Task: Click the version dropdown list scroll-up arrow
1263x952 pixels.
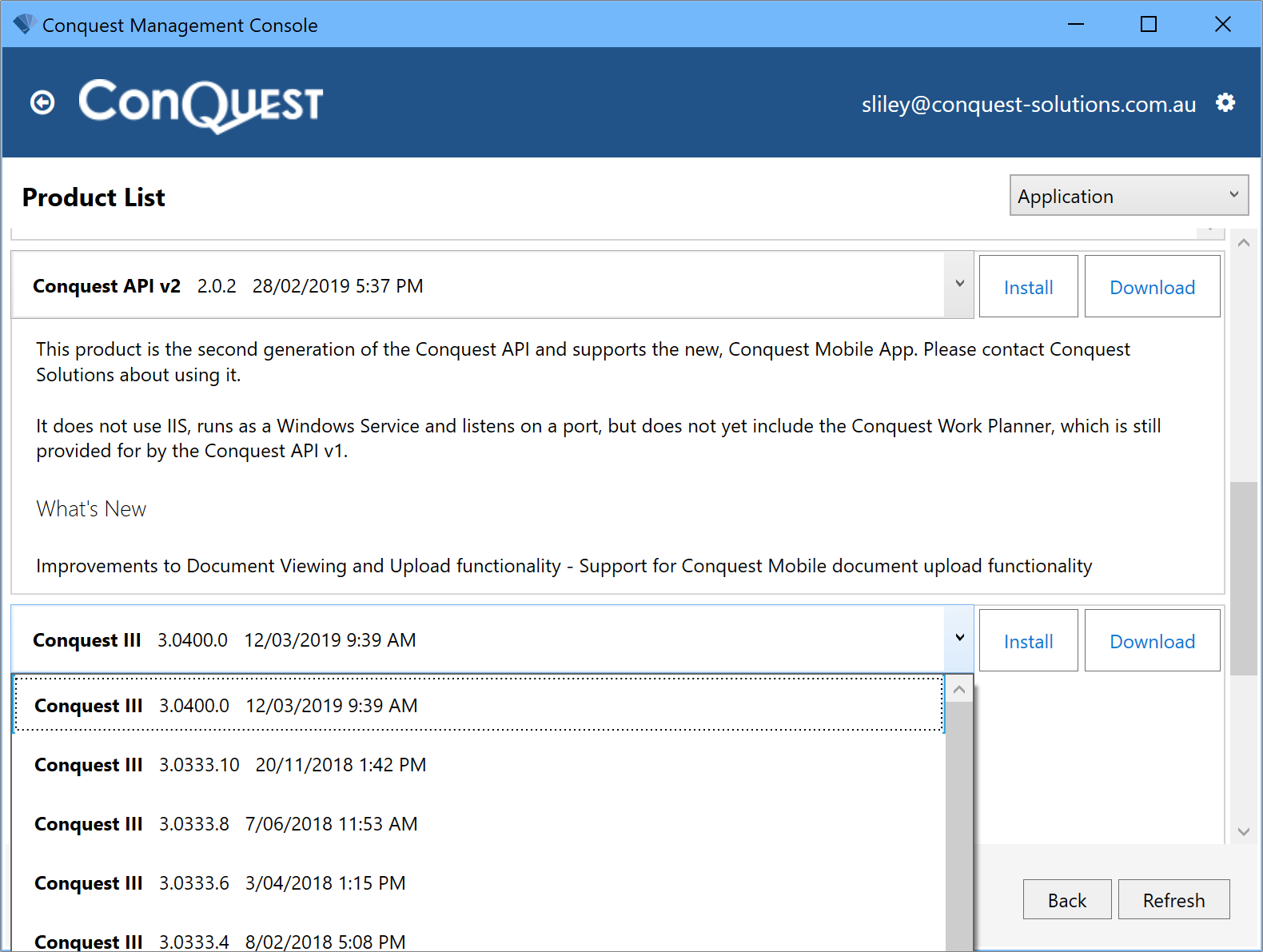Action: pos(959,689)
